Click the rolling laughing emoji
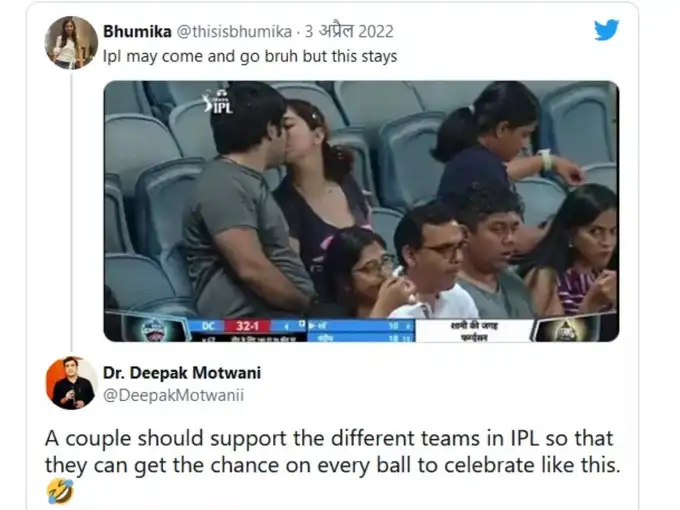Viewport: 680px width, 510px height. tap(60, 491)
